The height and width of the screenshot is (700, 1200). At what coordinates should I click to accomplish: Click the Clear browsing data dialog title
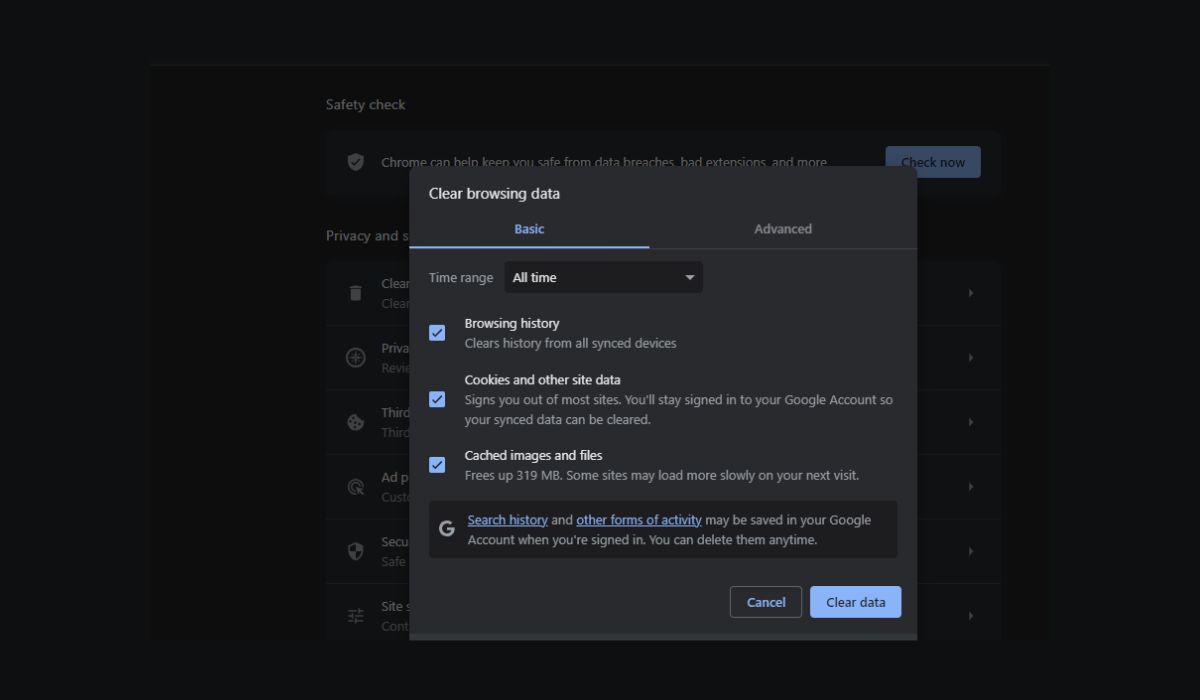494,194
